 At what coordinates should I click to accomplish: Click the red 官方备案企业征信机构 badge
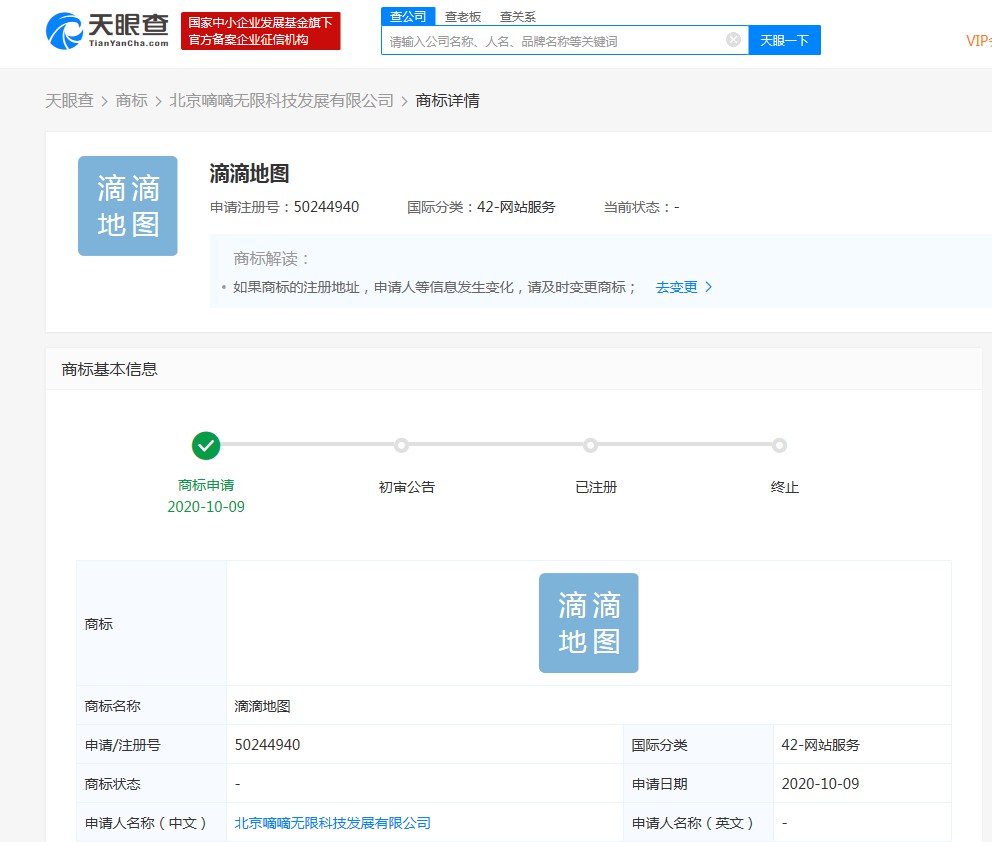coord(261,30)
